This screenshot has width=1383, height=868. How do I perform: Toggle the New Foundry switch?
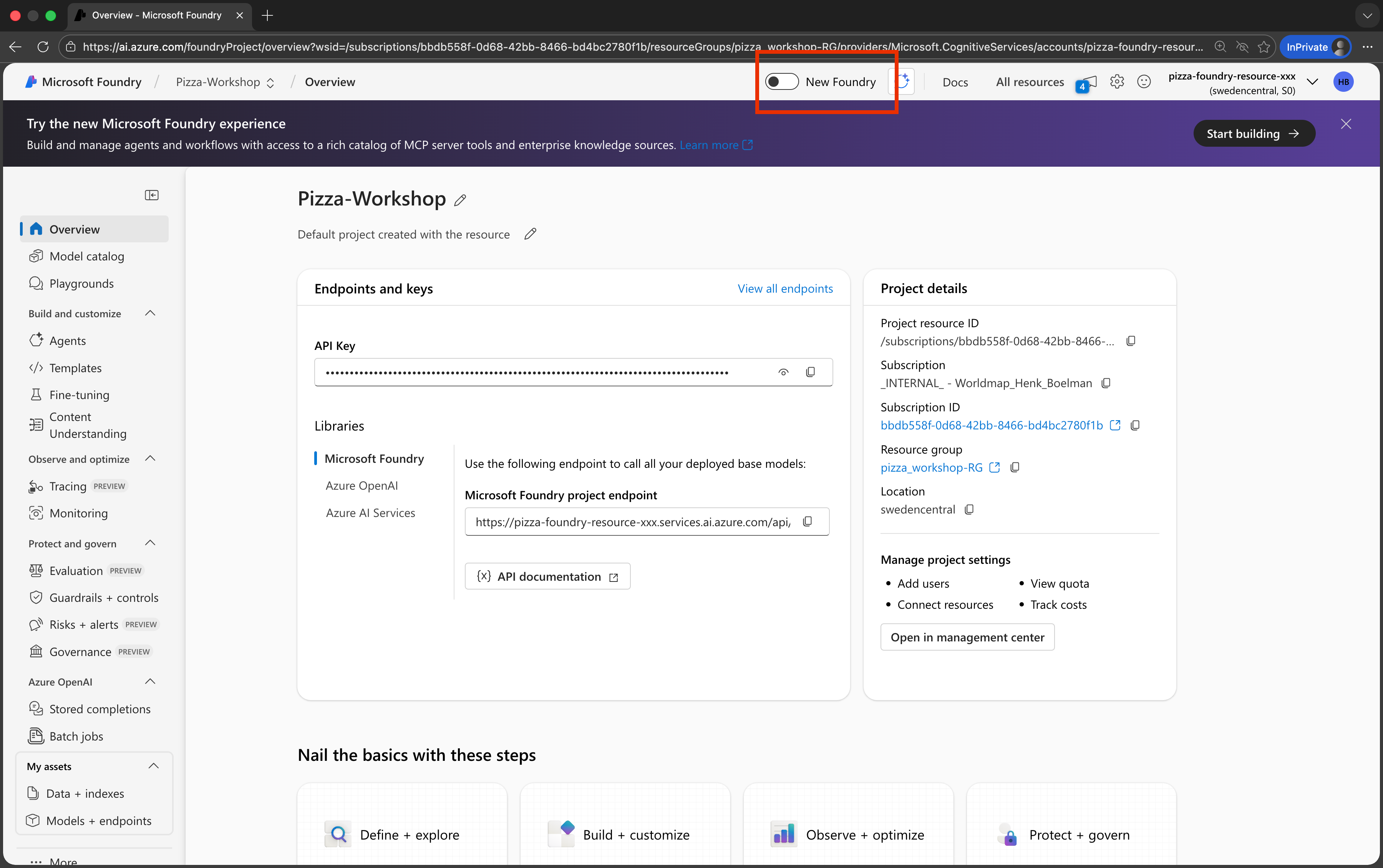[782, 82]
